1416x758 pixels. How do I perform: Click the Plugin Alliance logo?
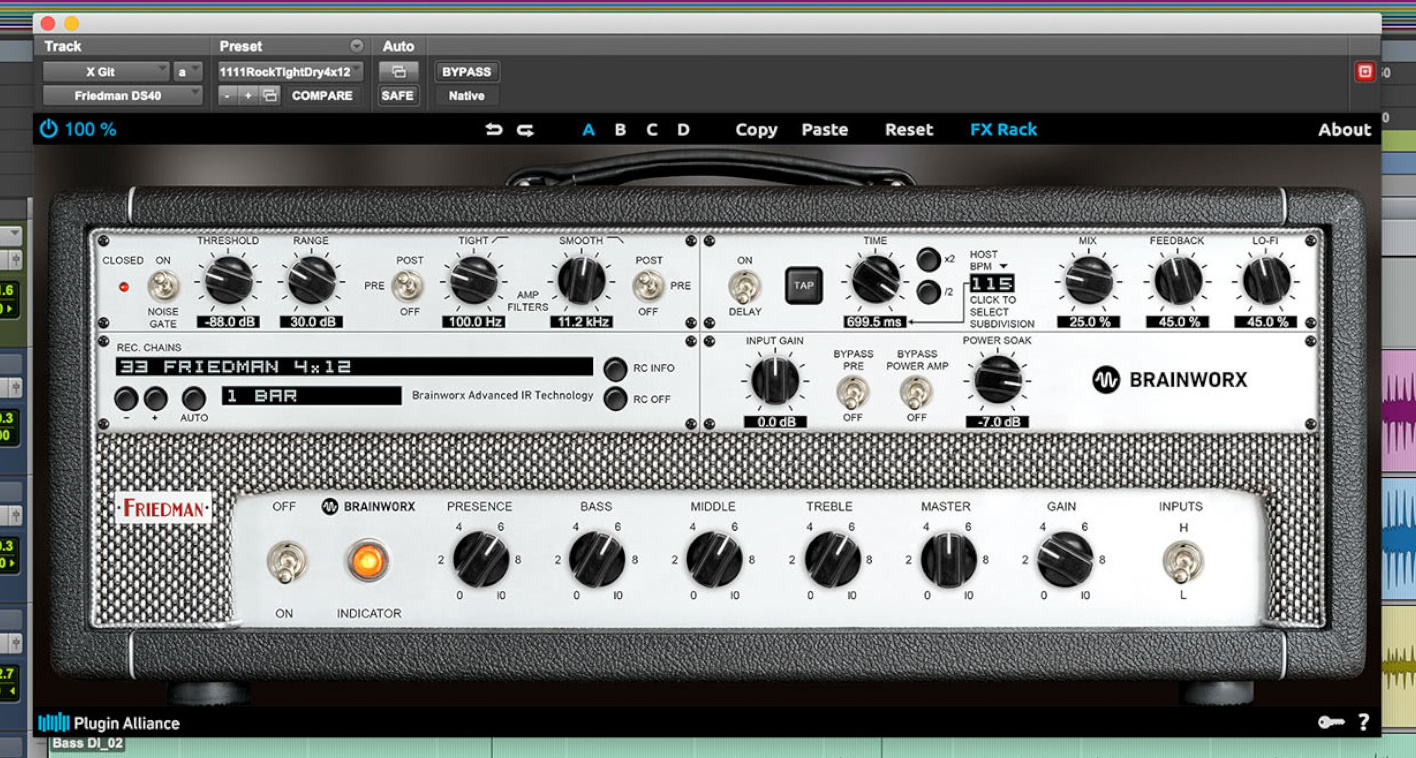click(x=109, y=723)
